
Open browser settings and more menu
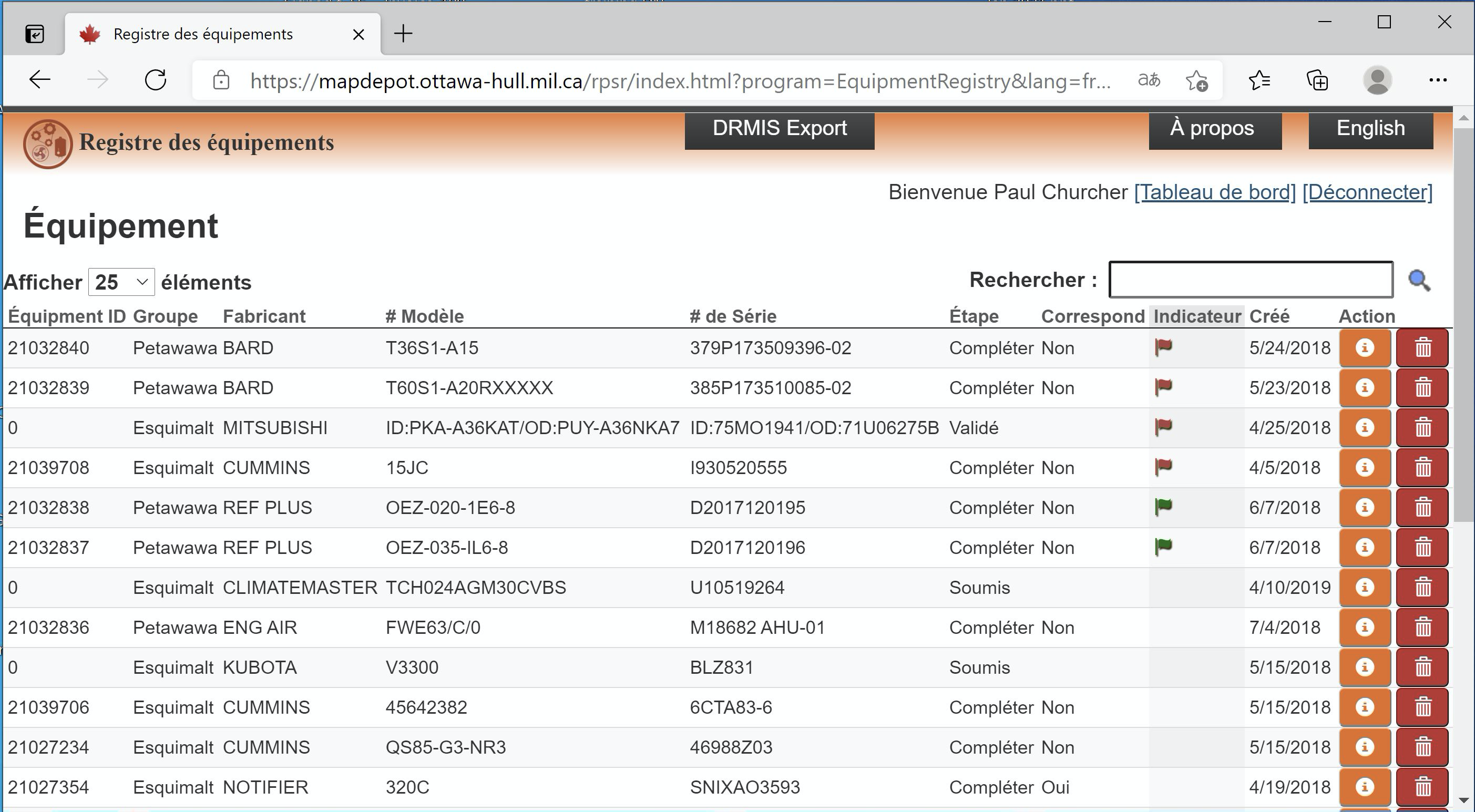pyautogui.click(x=1437, y=81)
